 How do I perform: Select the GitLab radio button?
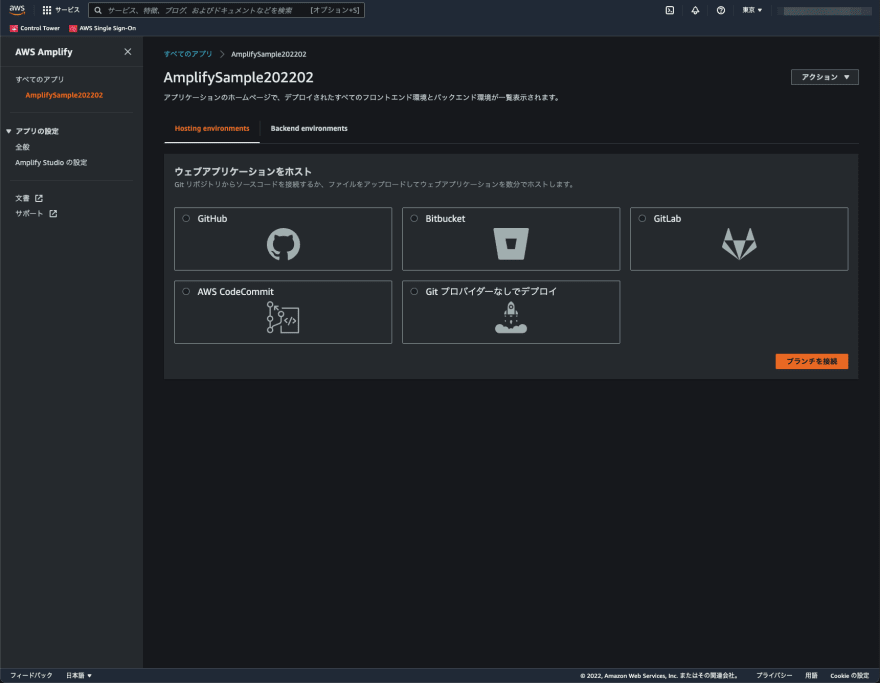(642, 218)
